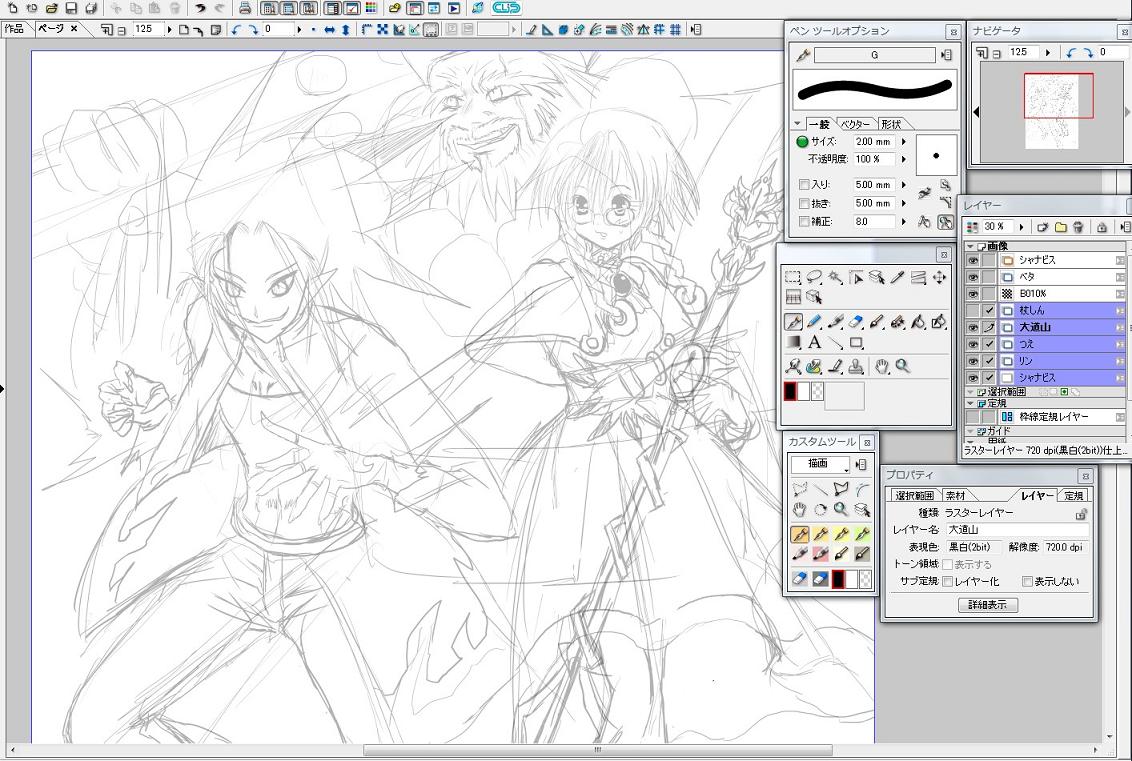This screenshot has height=761, width=1132.
Task: Enable the 入り checkbox in pen options
Action: tap(804, 185)
